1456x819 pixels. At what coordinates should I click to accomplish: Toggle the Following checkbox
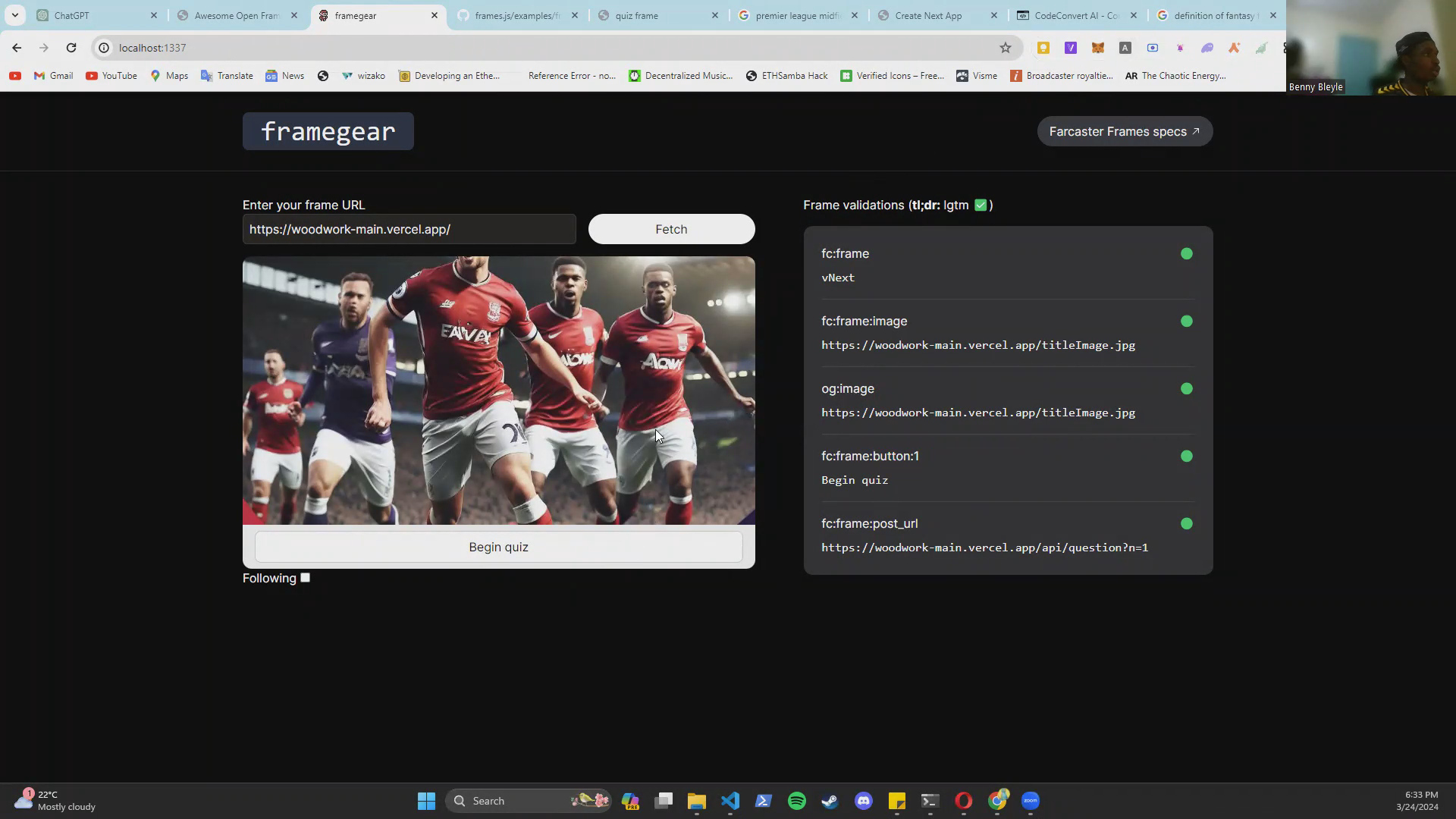[x=305, y=578]
